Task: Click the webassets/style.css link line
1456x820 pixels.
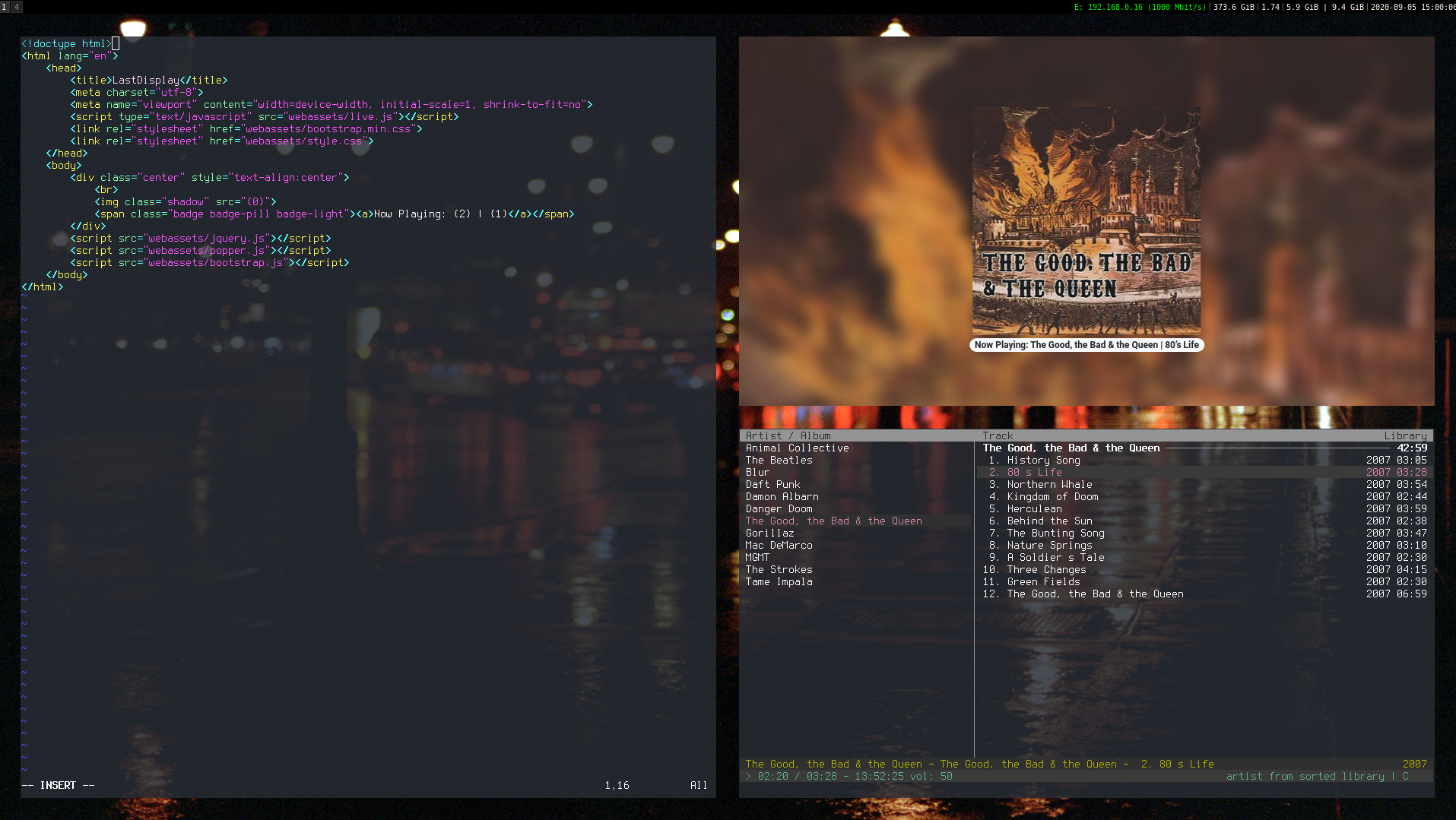Action: point(222,141)
